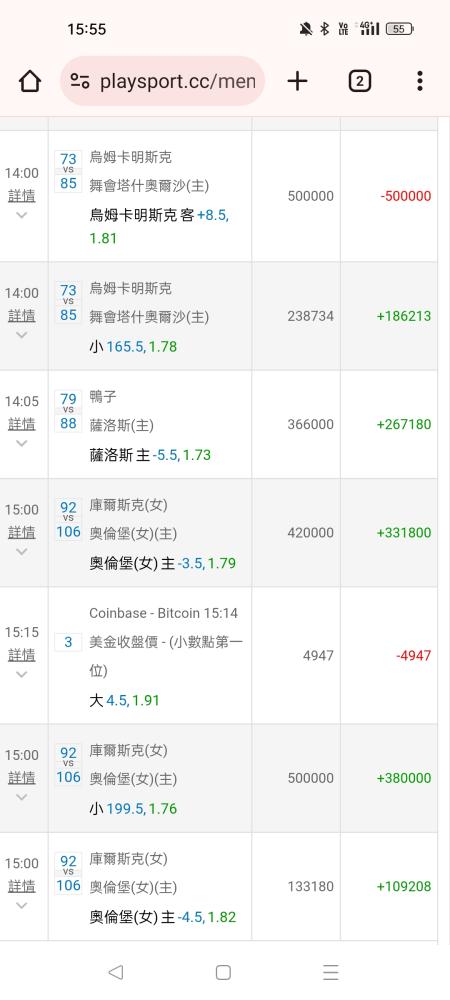Expand chevron under first 14:00 詳情
The image size is (450, 1000).
tap(22, 215)
